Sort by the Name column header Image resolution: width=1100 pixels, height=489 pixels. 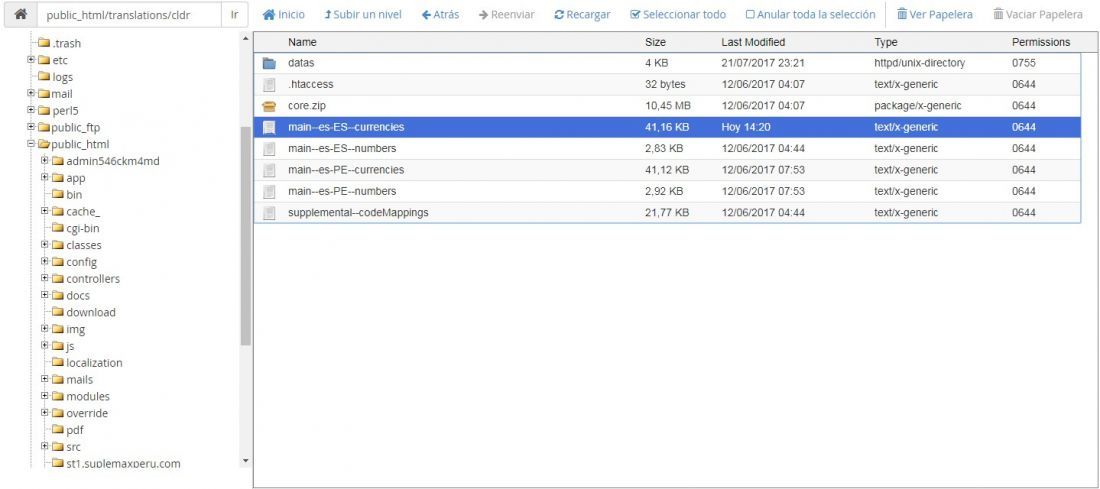tap(302, 42)
